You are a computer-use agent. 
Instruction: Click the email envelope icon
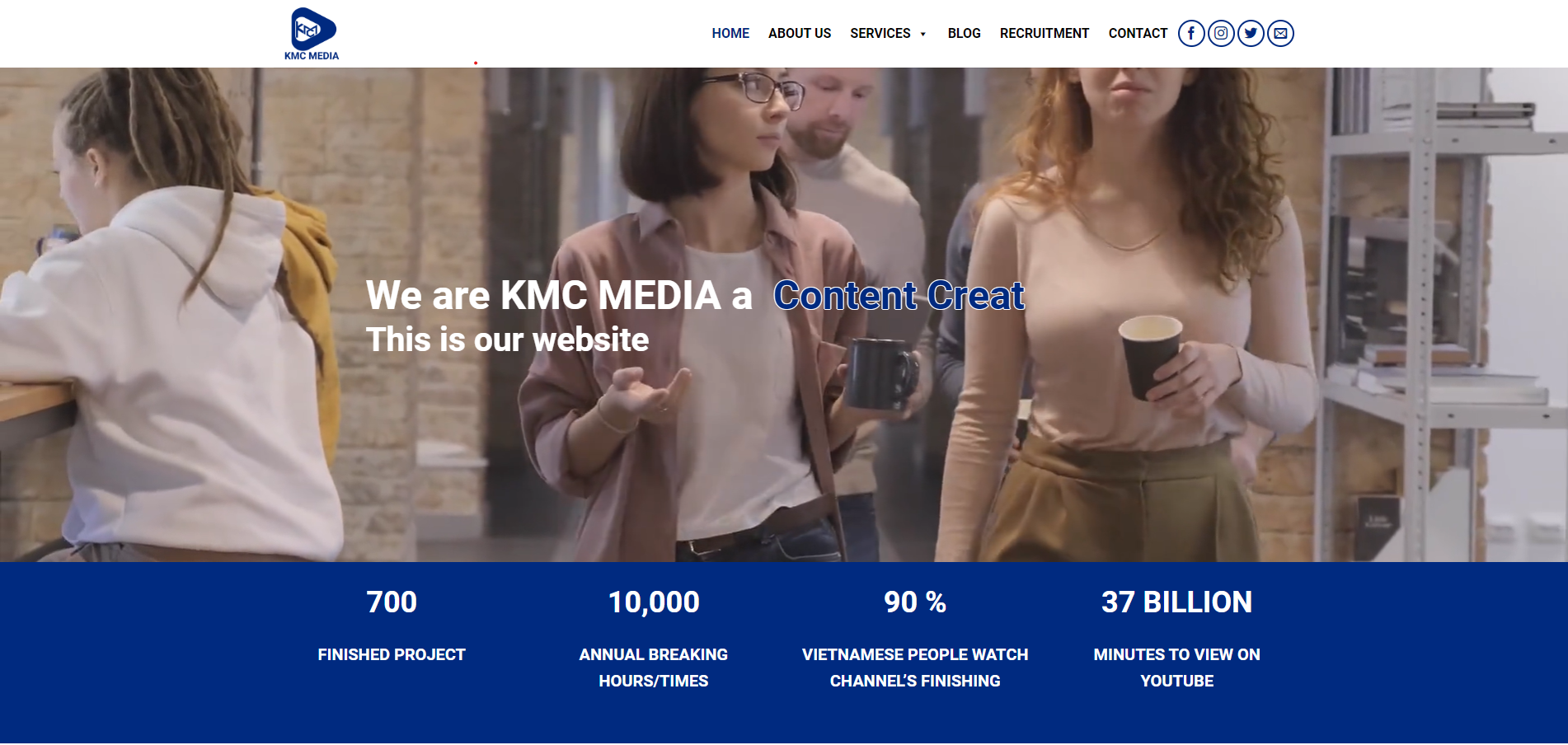point(1279,34)
